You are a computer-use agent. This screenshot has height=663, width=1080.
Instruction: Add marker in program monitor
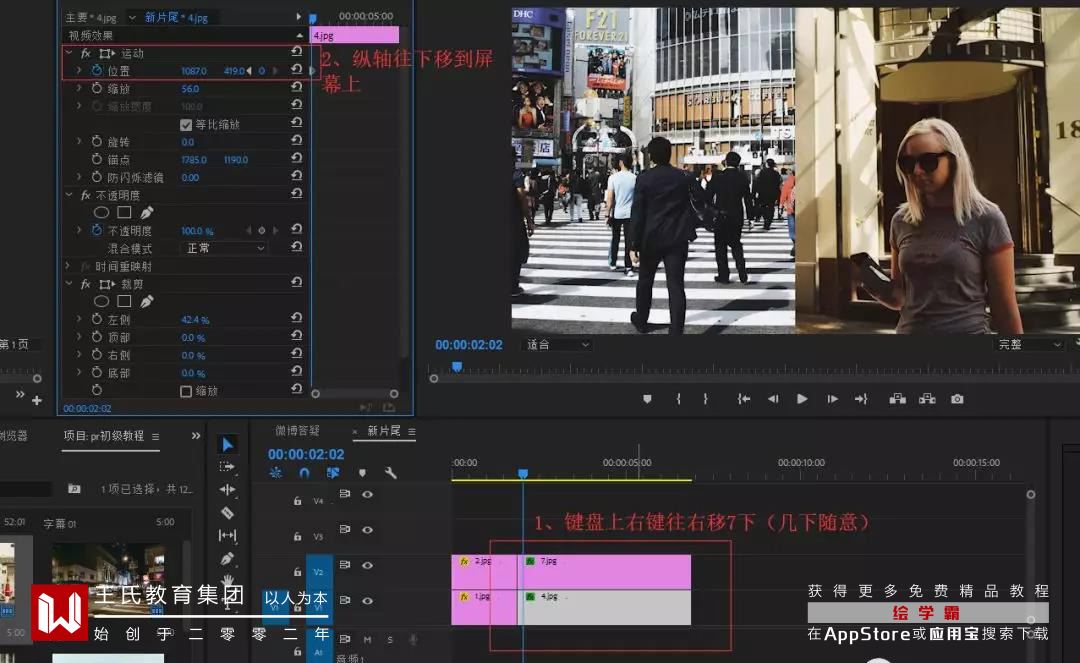coord(647,399)
